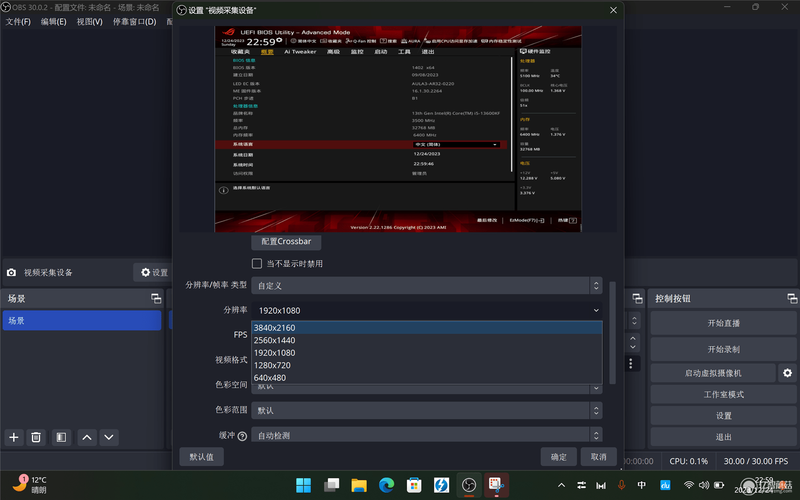Click the Chinese 中 input method indicator
The height and width of the screenshot is (500, 800).
pos(641,485)
